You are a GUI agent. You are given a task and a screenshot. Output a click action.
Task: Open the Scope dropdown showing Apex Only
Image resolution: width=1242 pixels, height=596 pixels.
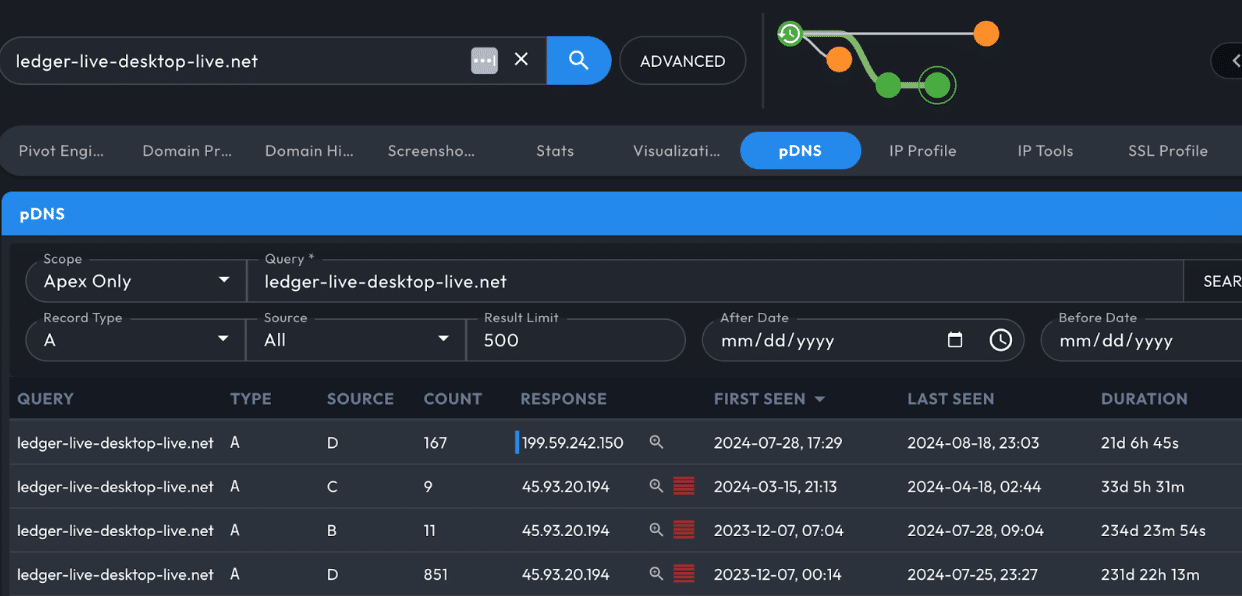point(135,281)
